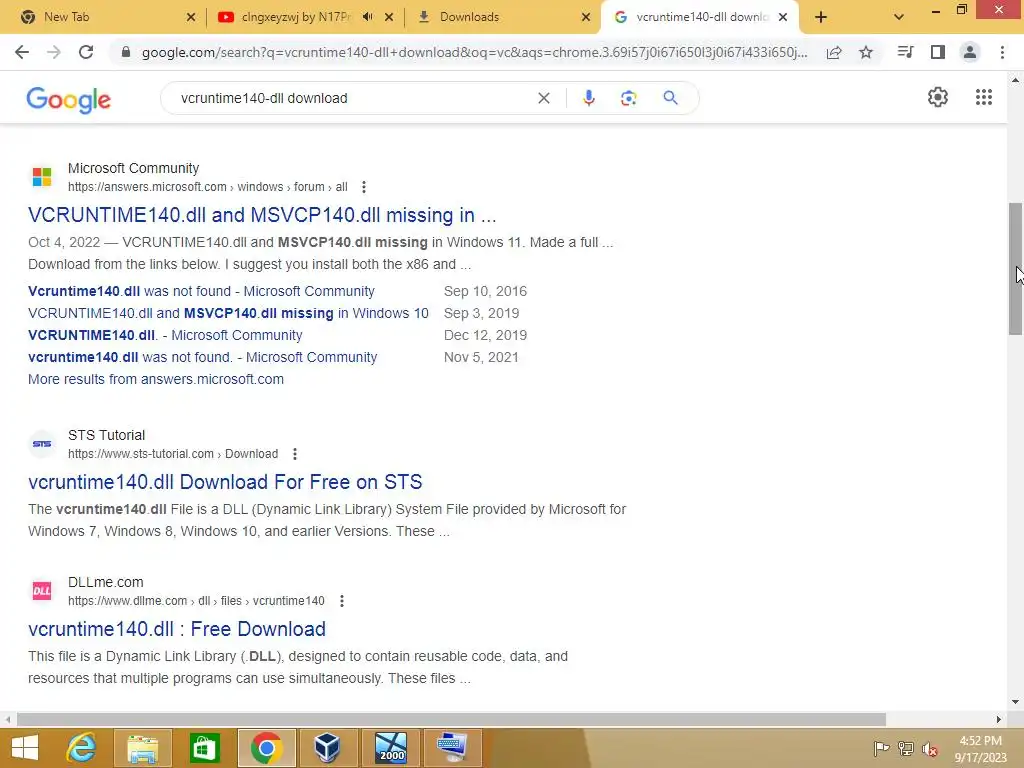Mute the YouTube tab using its speaker icon
Screen dimensions: 1024x768
[x=368, y=17]
